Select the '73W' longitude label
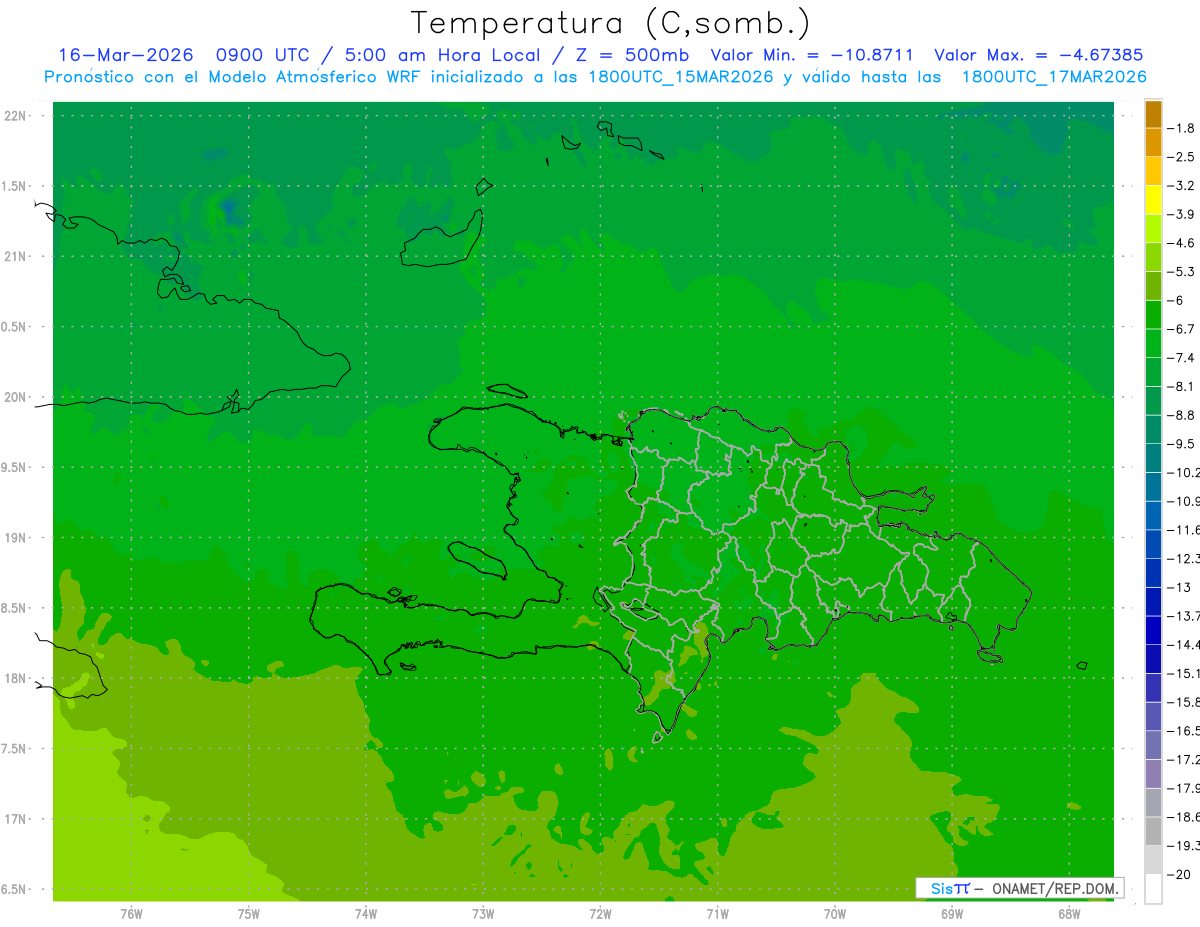The width and height of the screenshot is (1200, 927). 483,914
